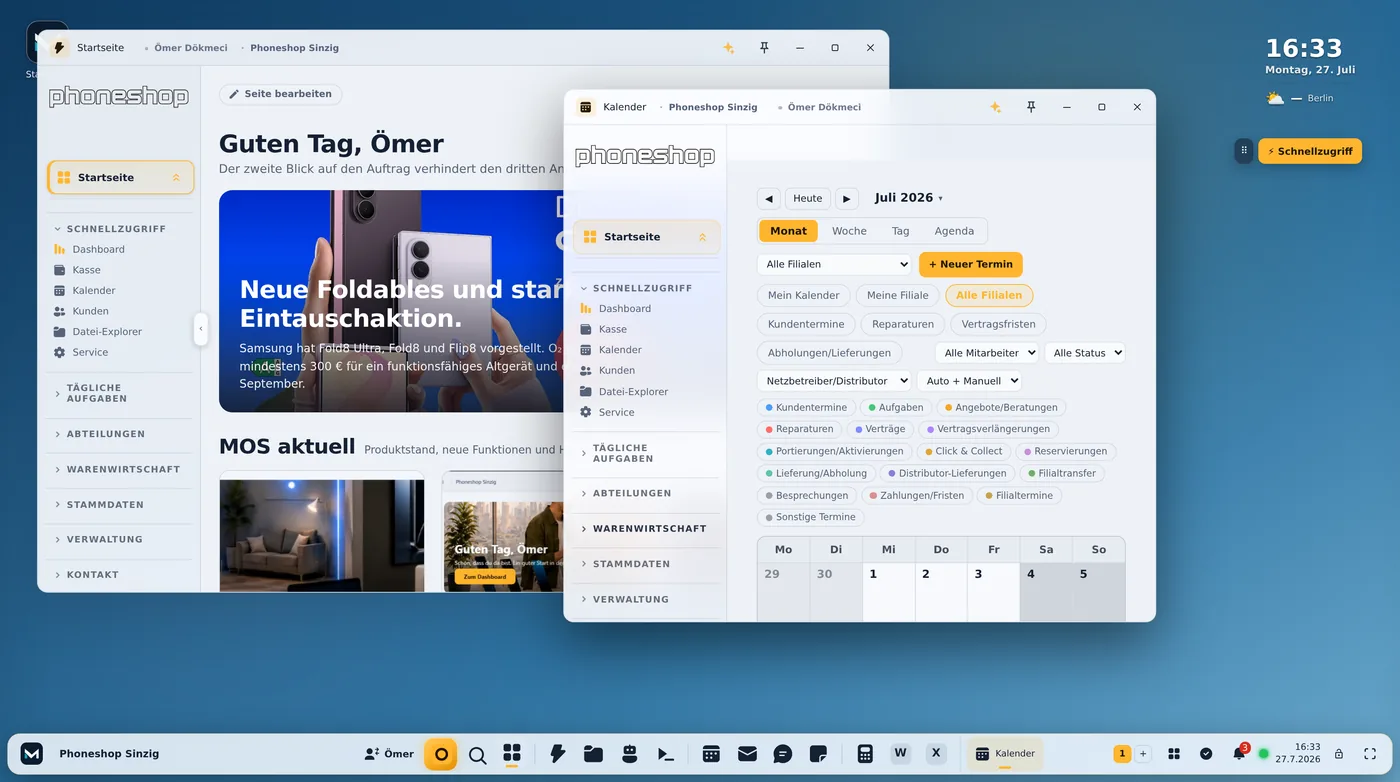
Task: Open the X spreadsheet taskbar icon
Action: tap(936, 753)
